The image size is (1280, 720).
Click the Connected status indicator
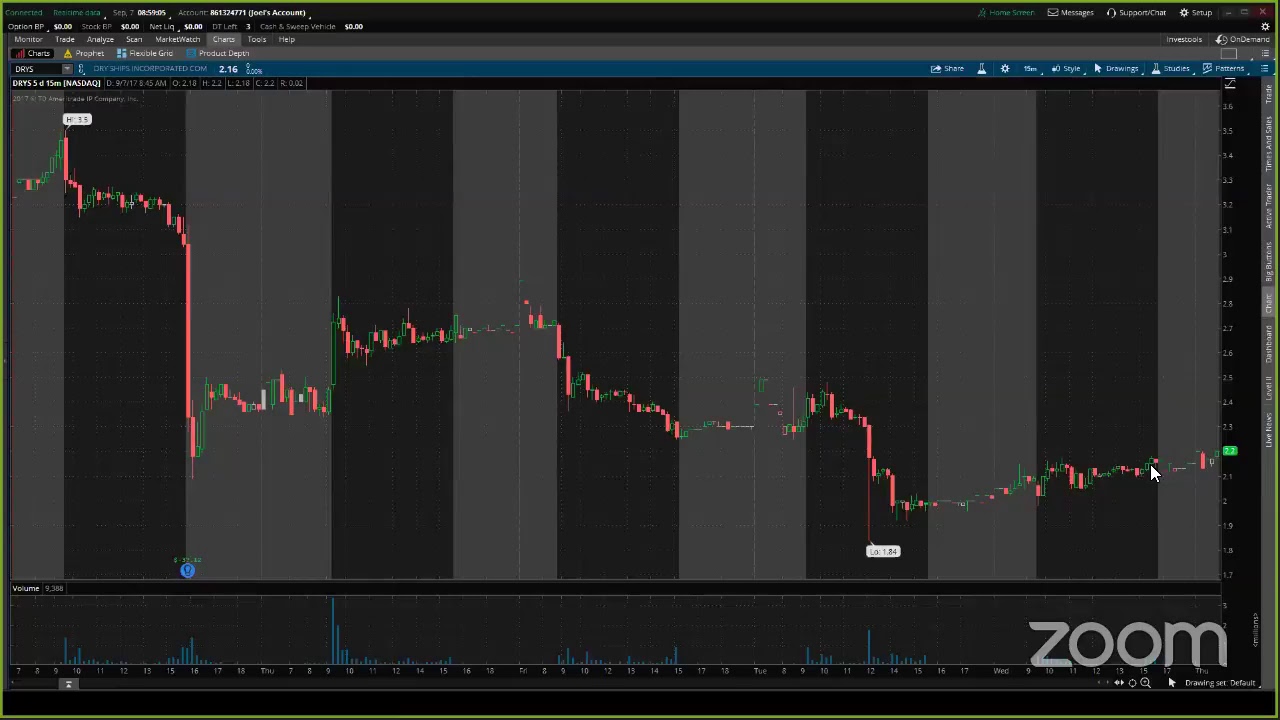[x=24, y=12]
